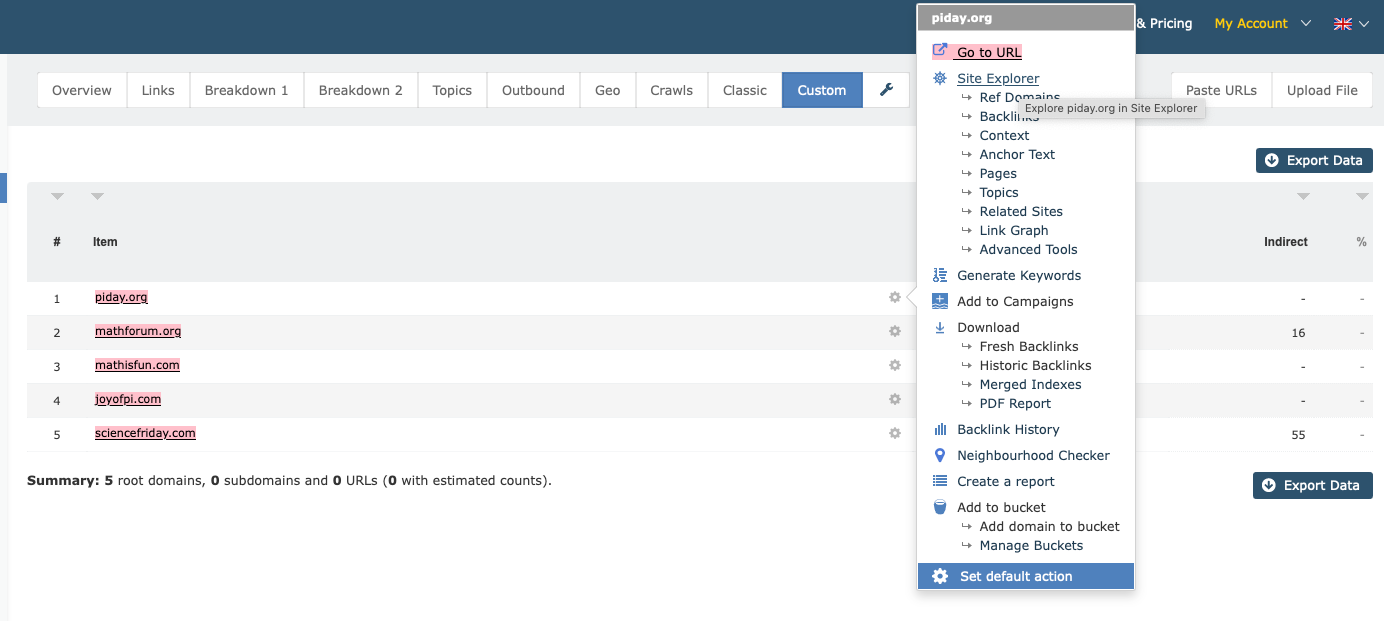
Task: Open the language flag dropdown
Action: click(x=1350, y=22)
